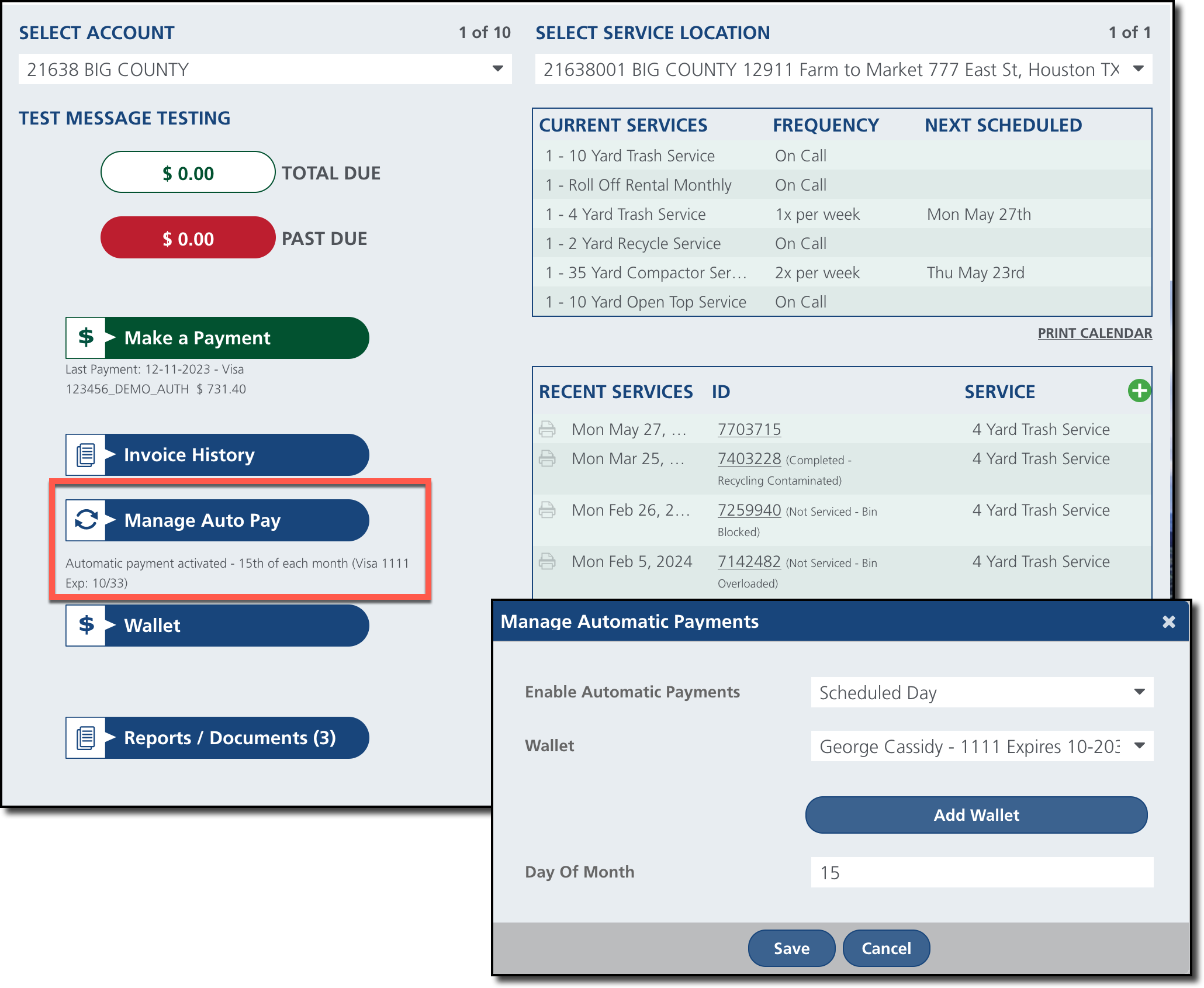Image resolution: width=1204 pixels, height=988 pixels.
Task: Open service ID 7703715 link
Action: point(749,429)
